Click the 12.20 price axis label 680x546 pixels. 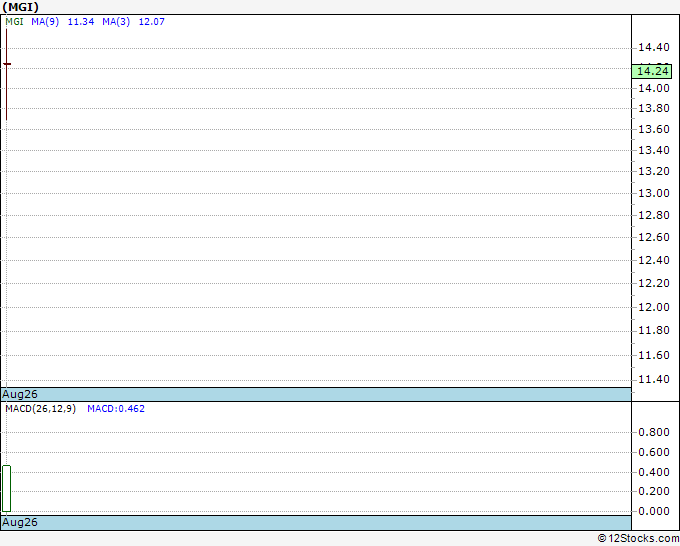click(x=654, y=283)
